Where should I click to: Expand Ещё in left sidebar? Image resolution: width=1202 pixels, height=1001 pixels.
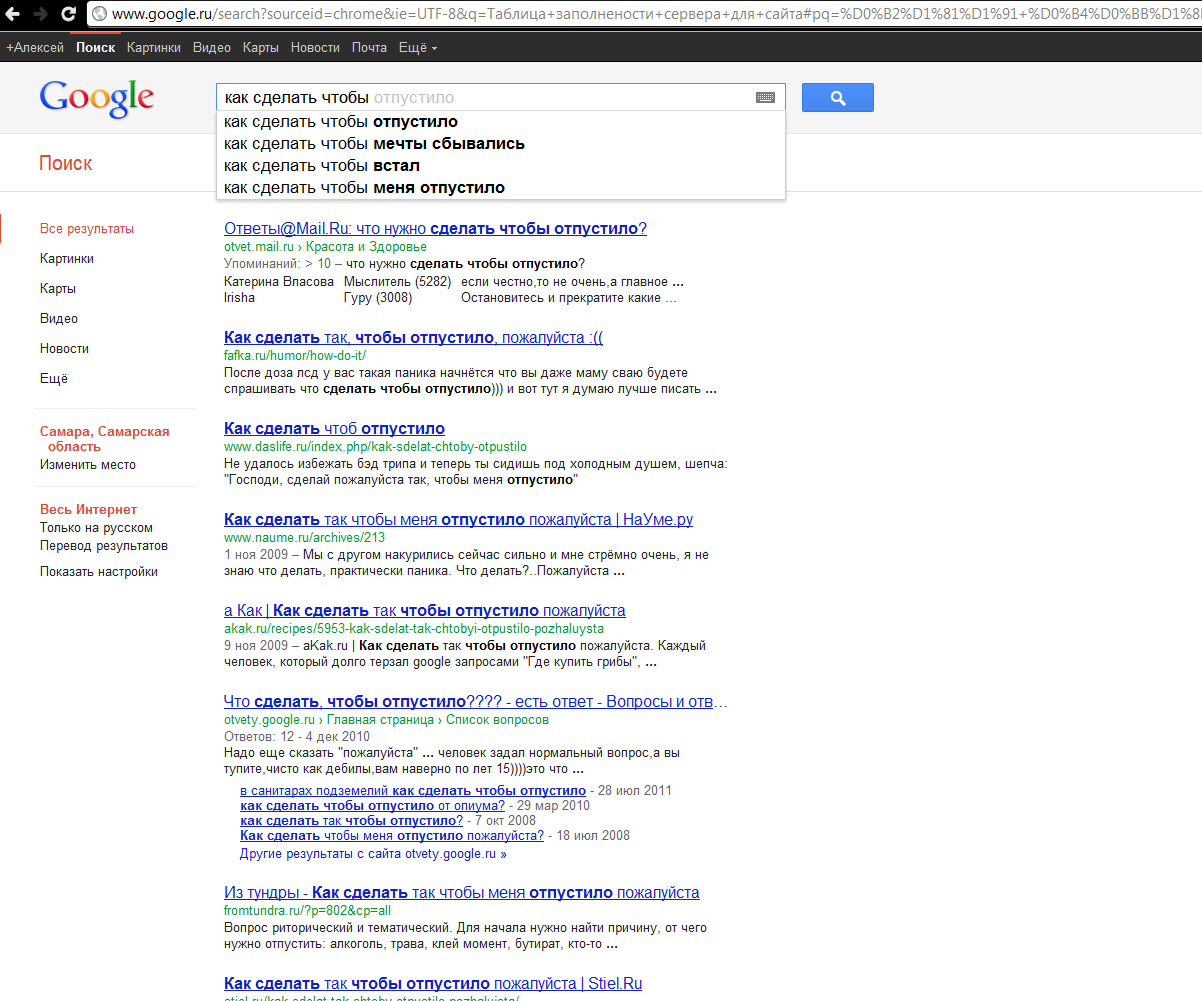point(54,379)
